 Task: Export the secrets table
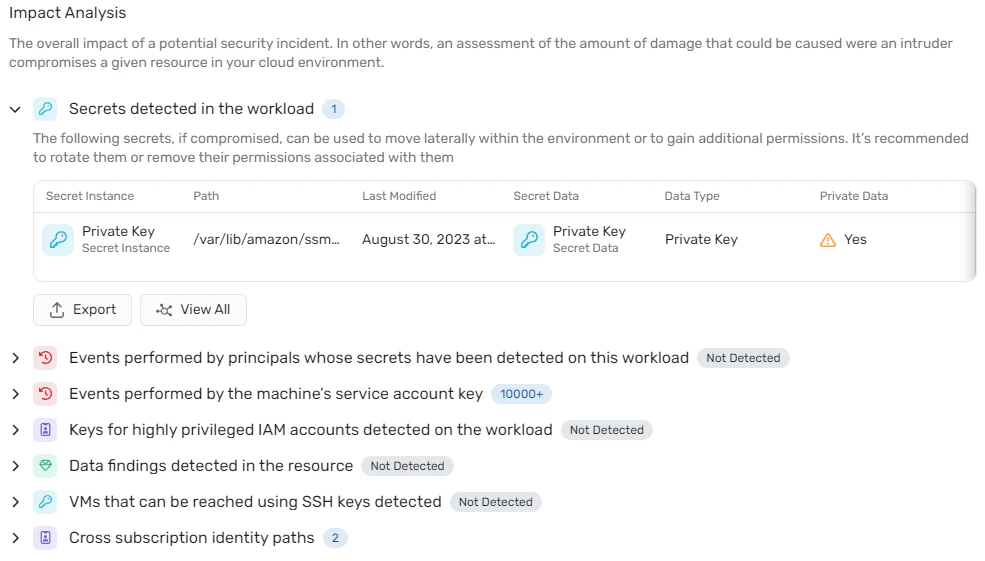coord(82,310)
